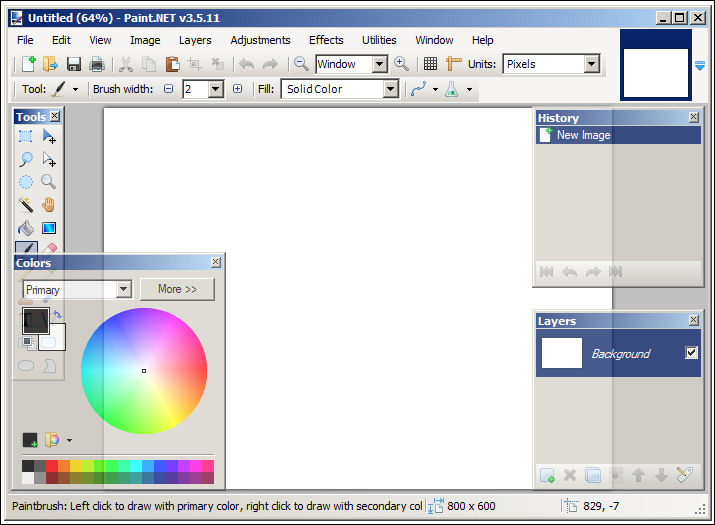Reset colors to black and white icon

coord(27,342)
